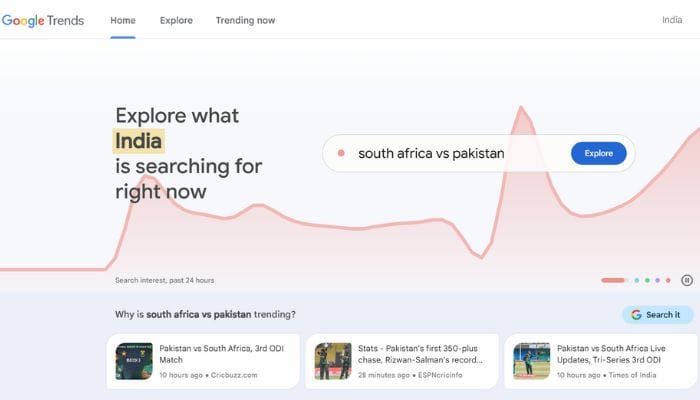Open the India region selector

point(672,20)
